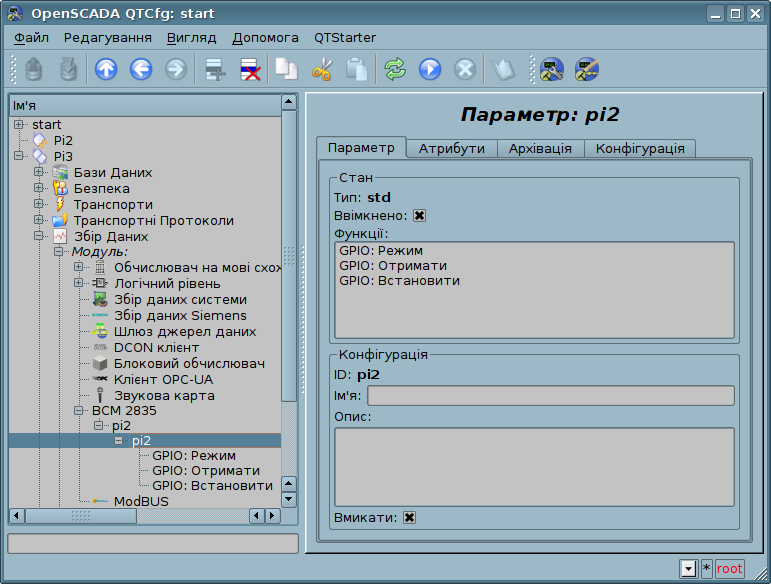The height and width of the screenshot is (584, 771).
Task: Select 'GPIO: Отримати' in the tree
Action: (x=205, y=470)
